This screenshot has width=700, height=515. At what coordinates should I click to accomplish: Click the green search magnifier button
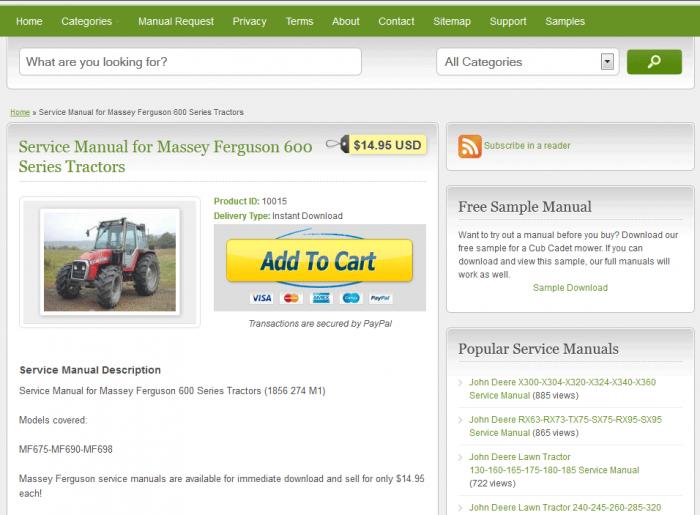coord(654,62)
